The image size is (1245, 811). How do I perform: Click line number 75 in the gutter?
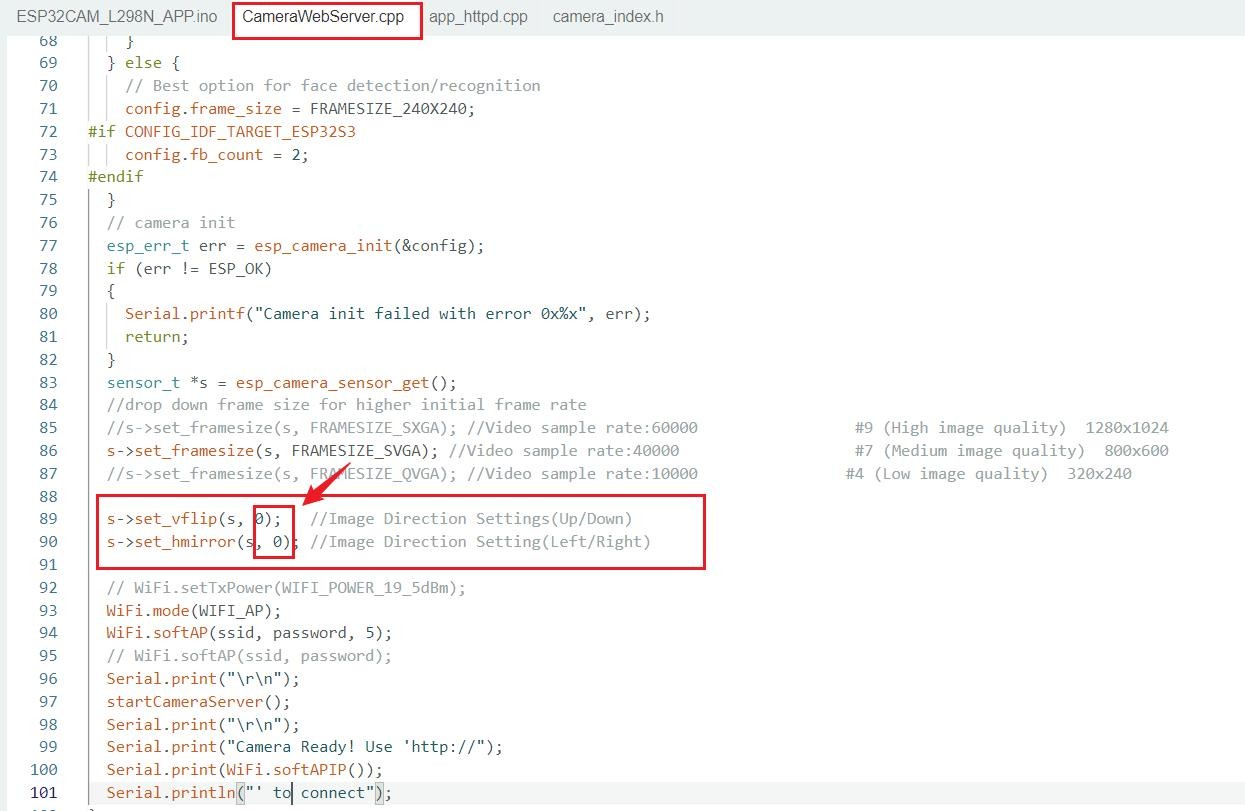coord(48,200)
